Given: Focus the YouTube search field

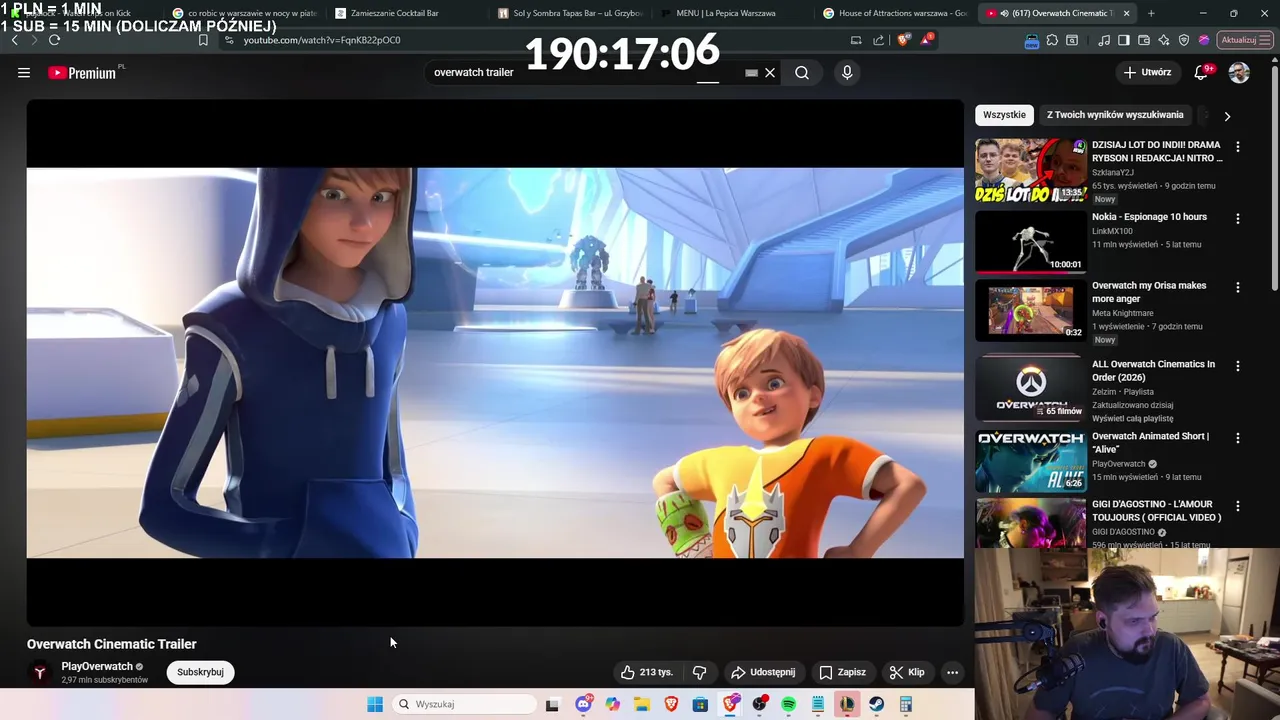Looking at the screenshot, I should (585, 72).
